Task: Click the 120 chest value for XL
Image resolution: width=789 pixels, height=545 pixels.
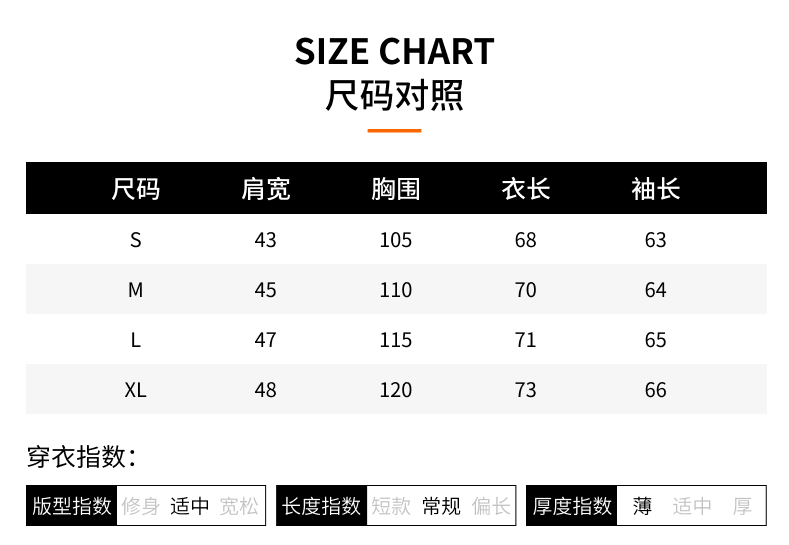Action: coord(396,390)
